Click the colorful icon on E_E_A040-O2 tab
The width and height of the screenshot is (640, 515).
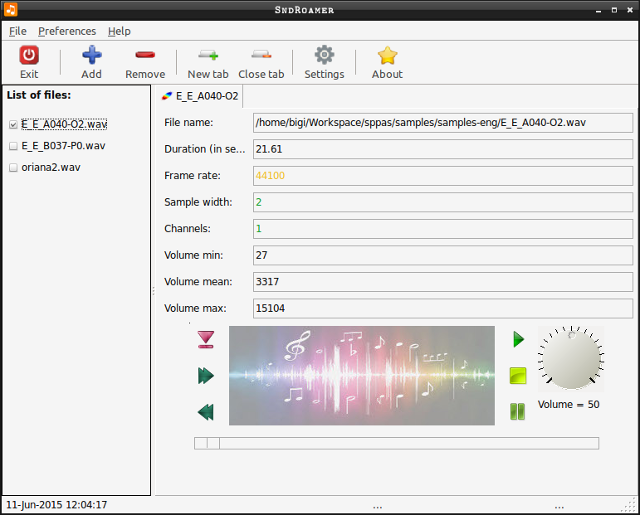tap(167, 96)
